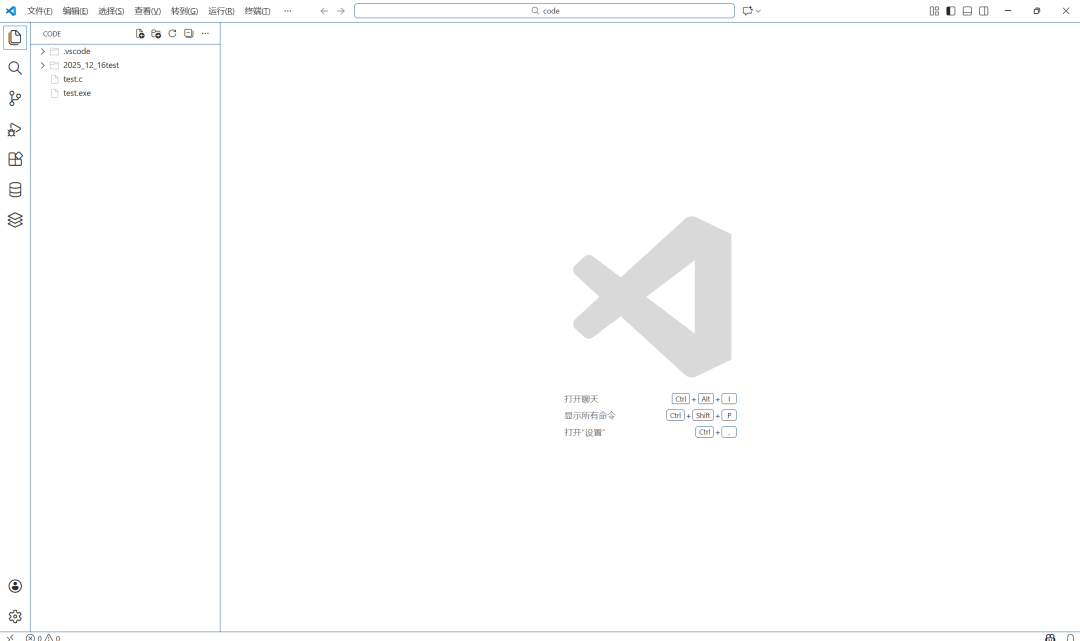Open the 文件(F) menu

40,11
